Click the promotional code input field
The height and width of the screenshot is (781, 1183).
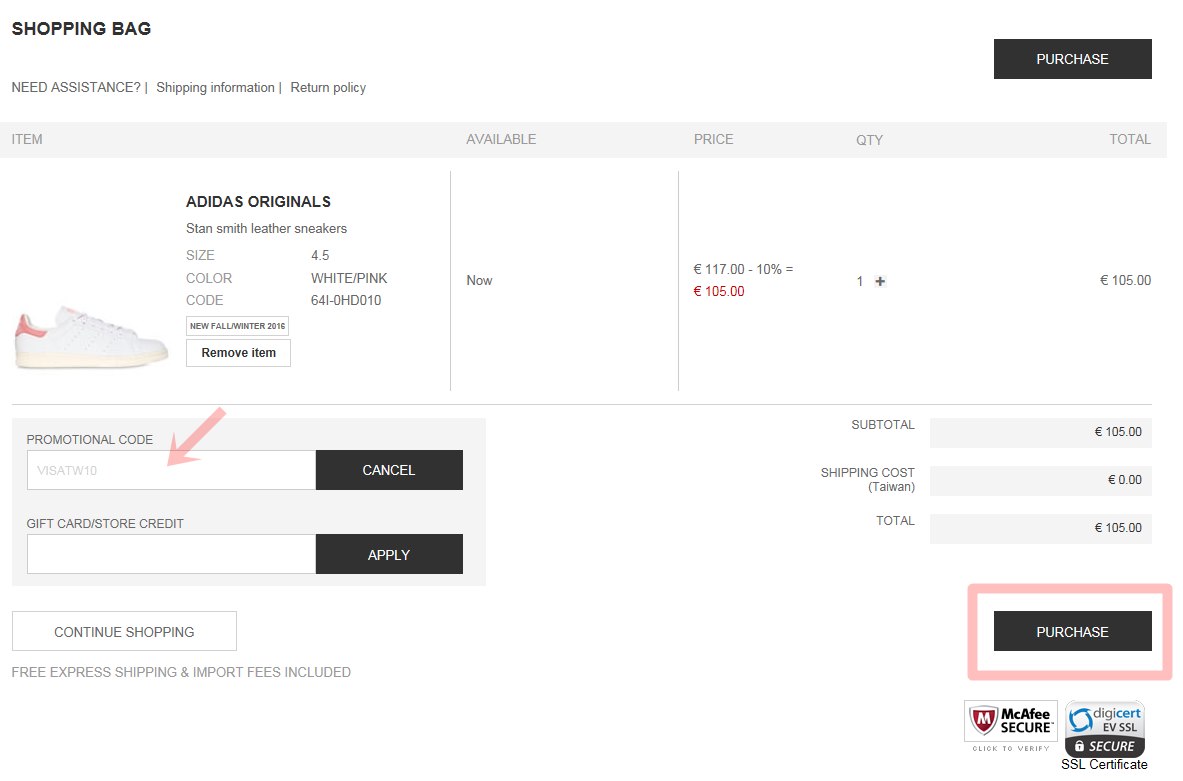click(171, 470)
